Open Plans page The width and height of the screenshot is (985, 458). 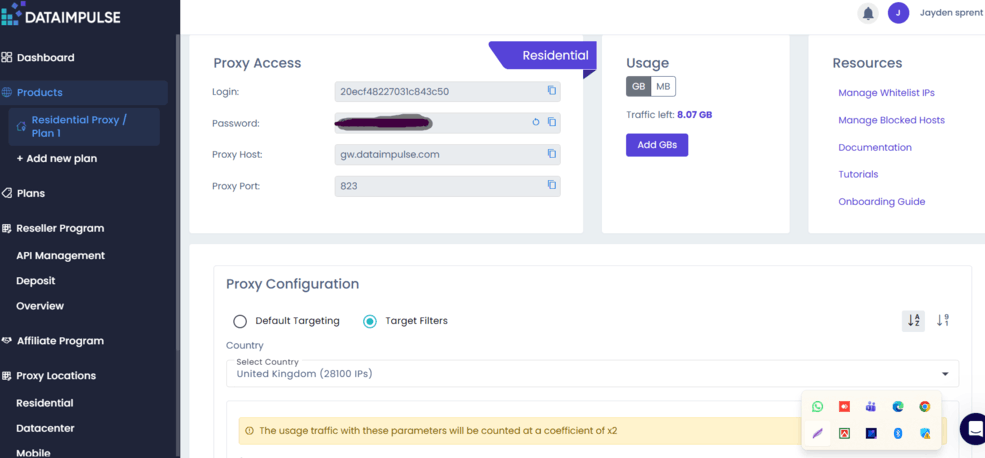30,194
